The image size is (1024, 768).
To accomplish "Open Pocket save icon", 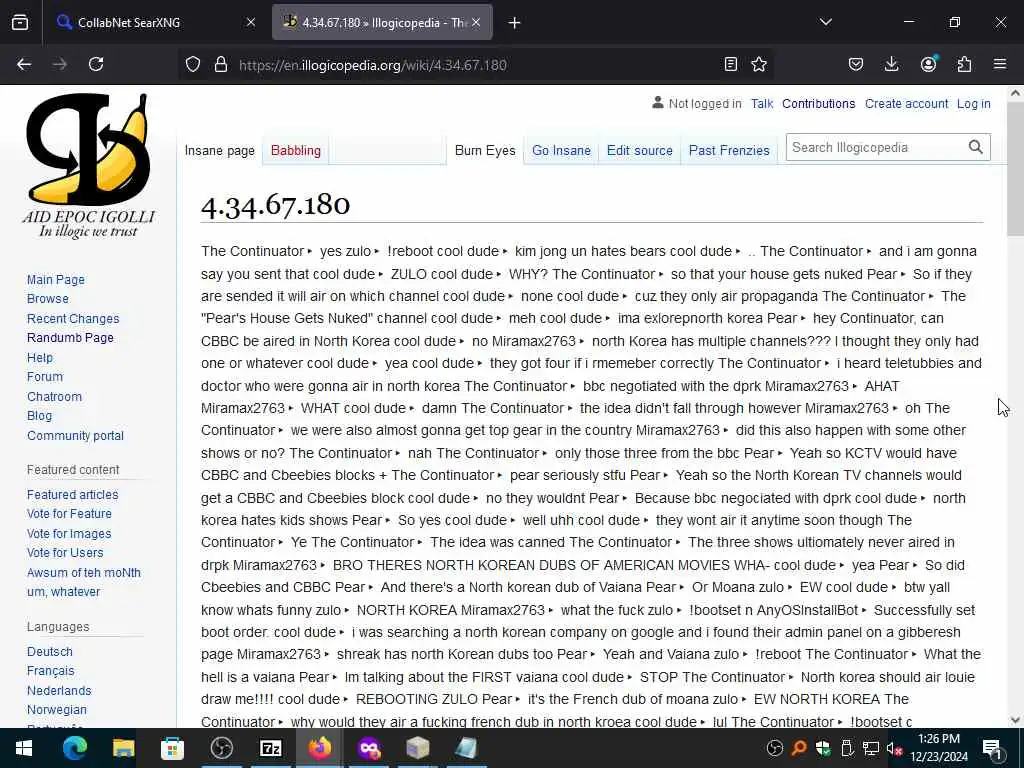I will pos(856,64).
